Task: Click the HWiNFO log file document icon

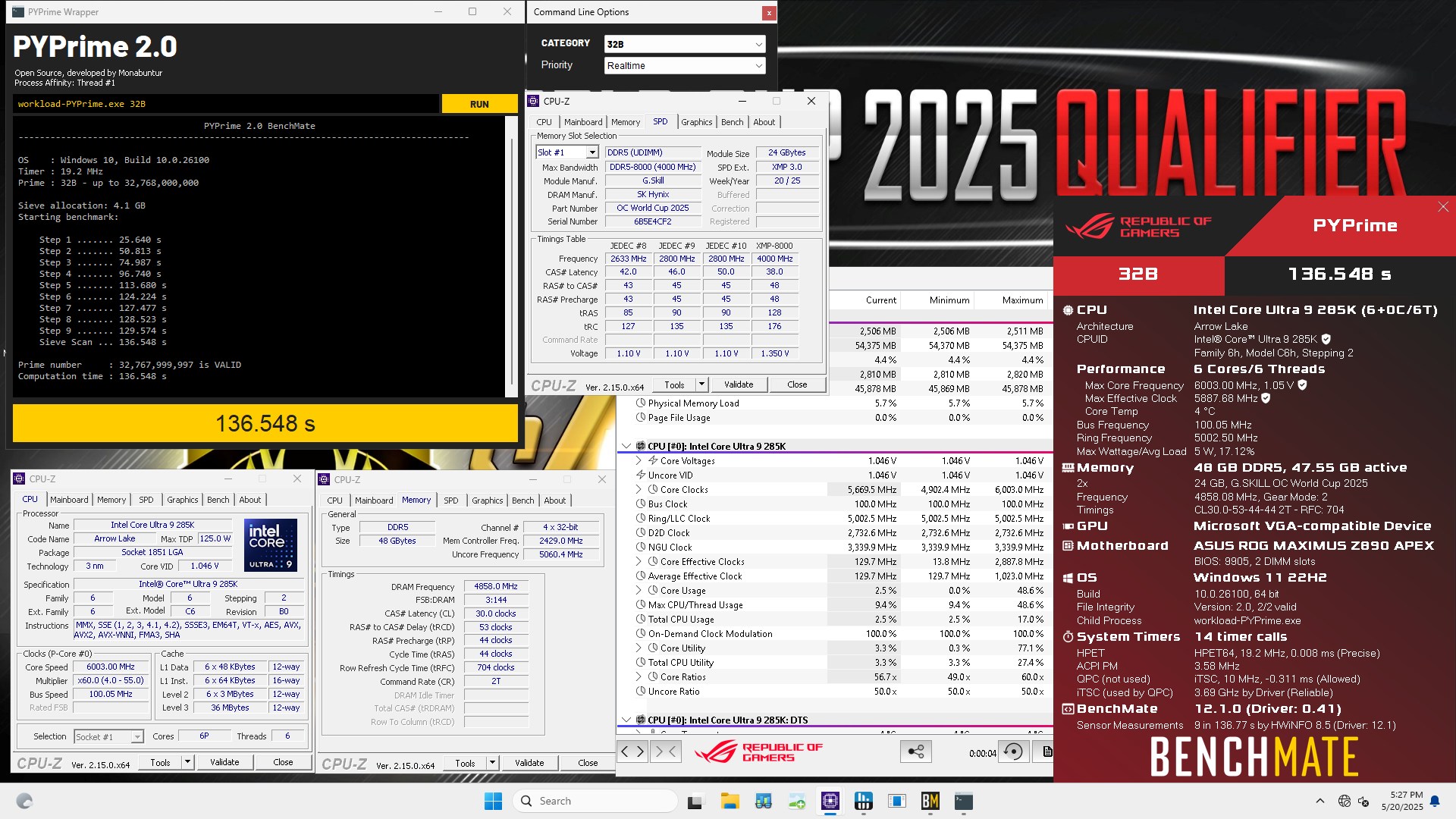Action: [x=1046, y=752]
